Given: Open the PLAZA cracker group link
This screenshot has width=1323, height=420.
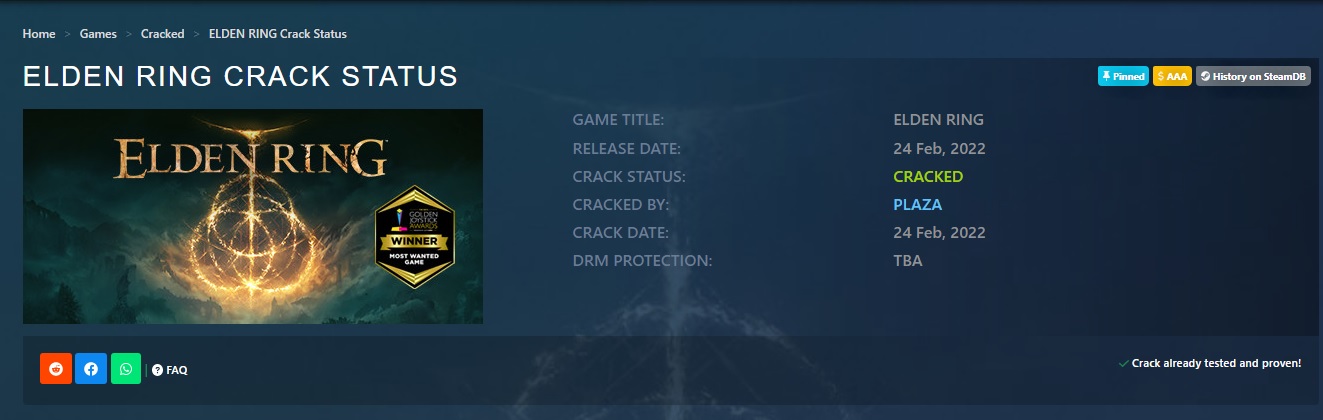Looking at the screenshot, I should [917, 205].
